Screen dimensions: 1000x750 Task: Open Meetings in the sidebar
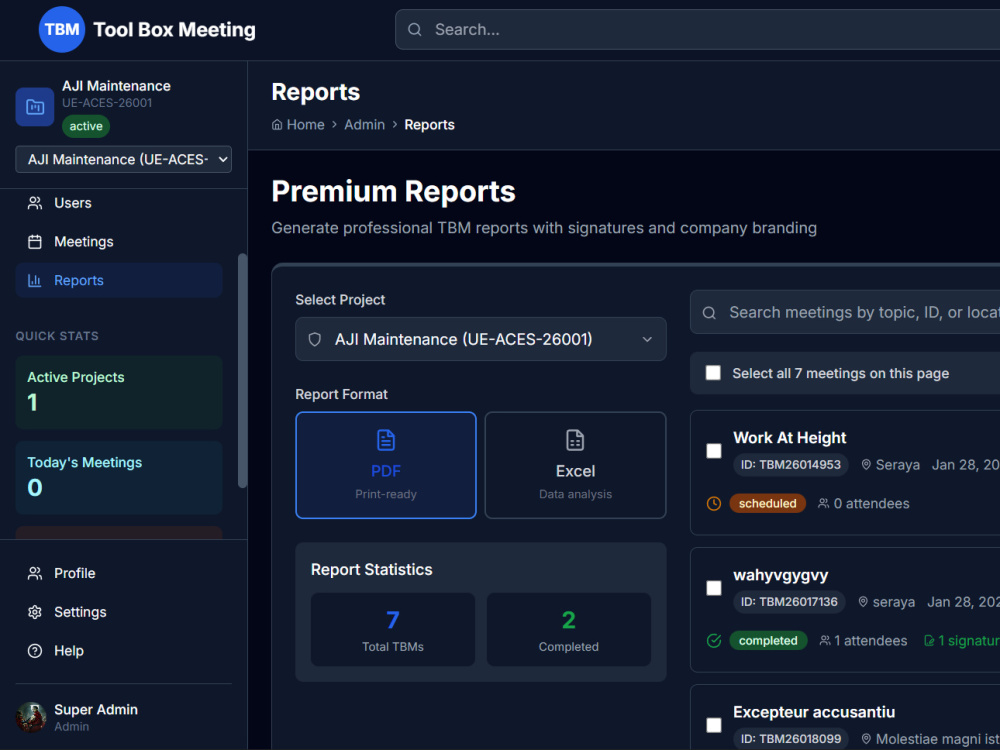coord(119,242)
